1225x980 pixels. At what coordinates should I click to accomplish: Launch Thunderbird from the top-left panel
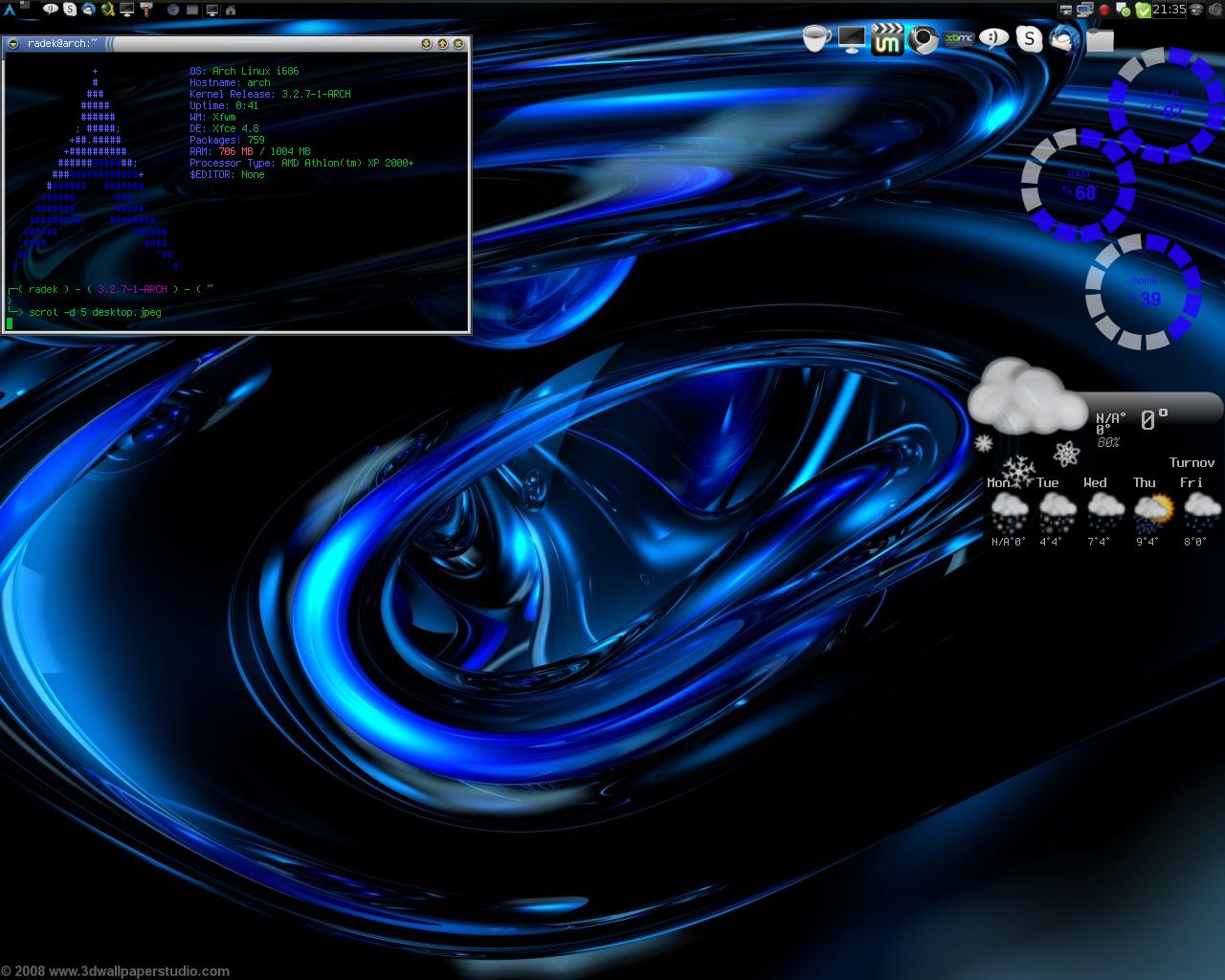click(89, 10)
